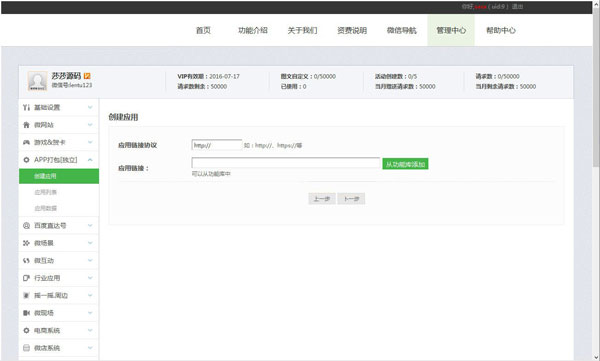
Task: Collapse the APP打包[独立] section chevron
Action: click(x=90, y=160)
